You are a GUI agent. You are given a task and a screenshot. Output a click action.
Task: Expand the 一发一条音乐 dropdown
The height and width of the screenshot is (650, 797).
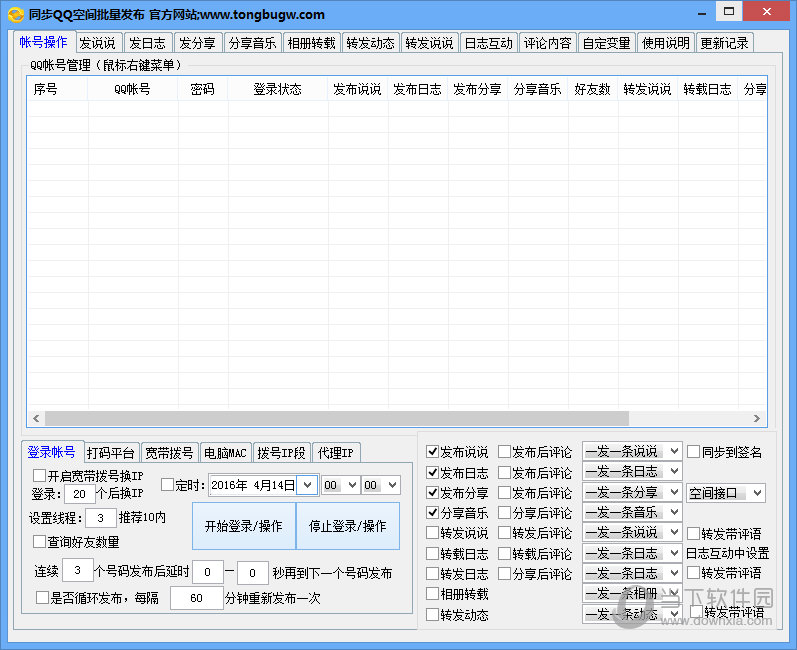point(632,512)
